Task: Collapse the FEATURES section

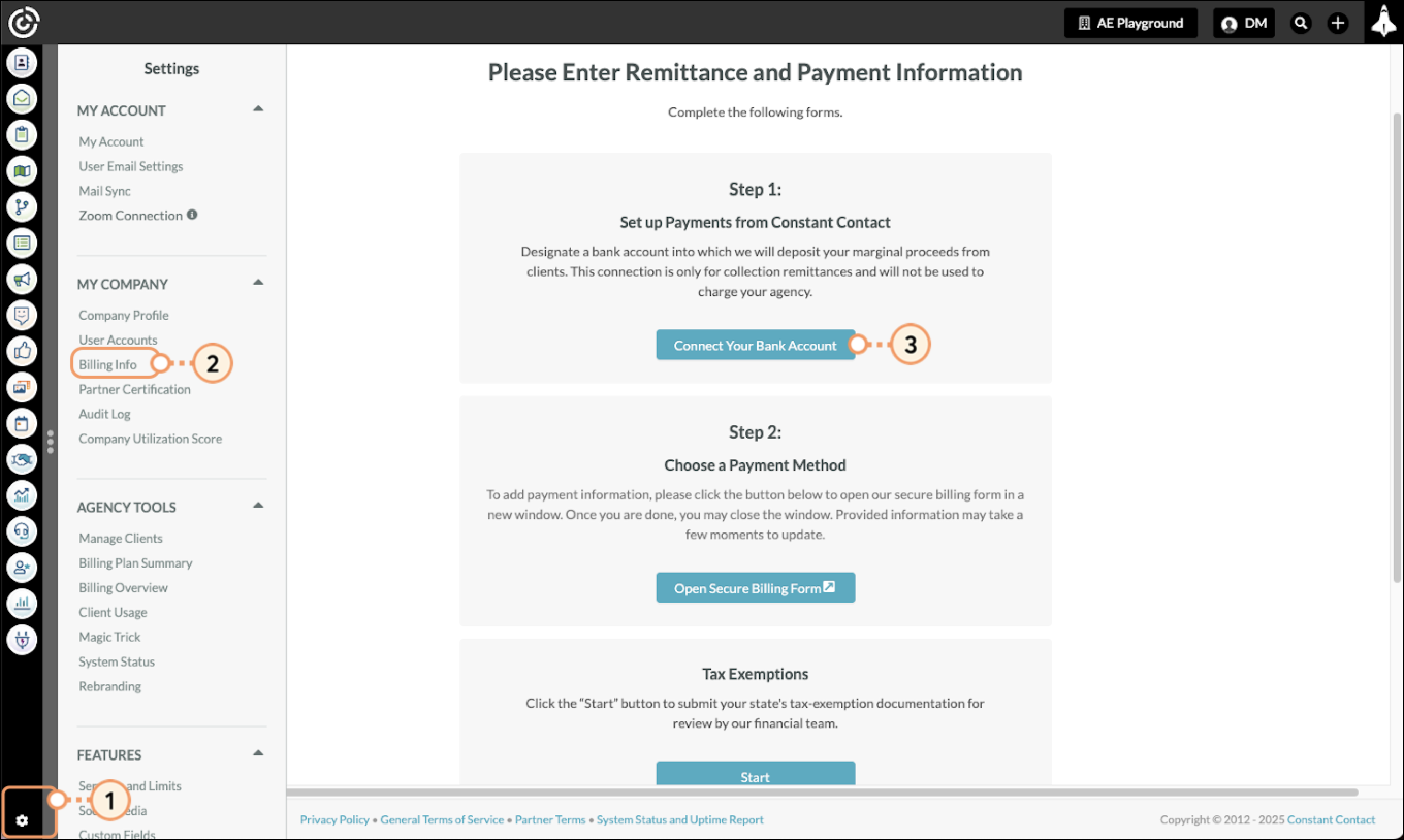Action: click(258, 753)
